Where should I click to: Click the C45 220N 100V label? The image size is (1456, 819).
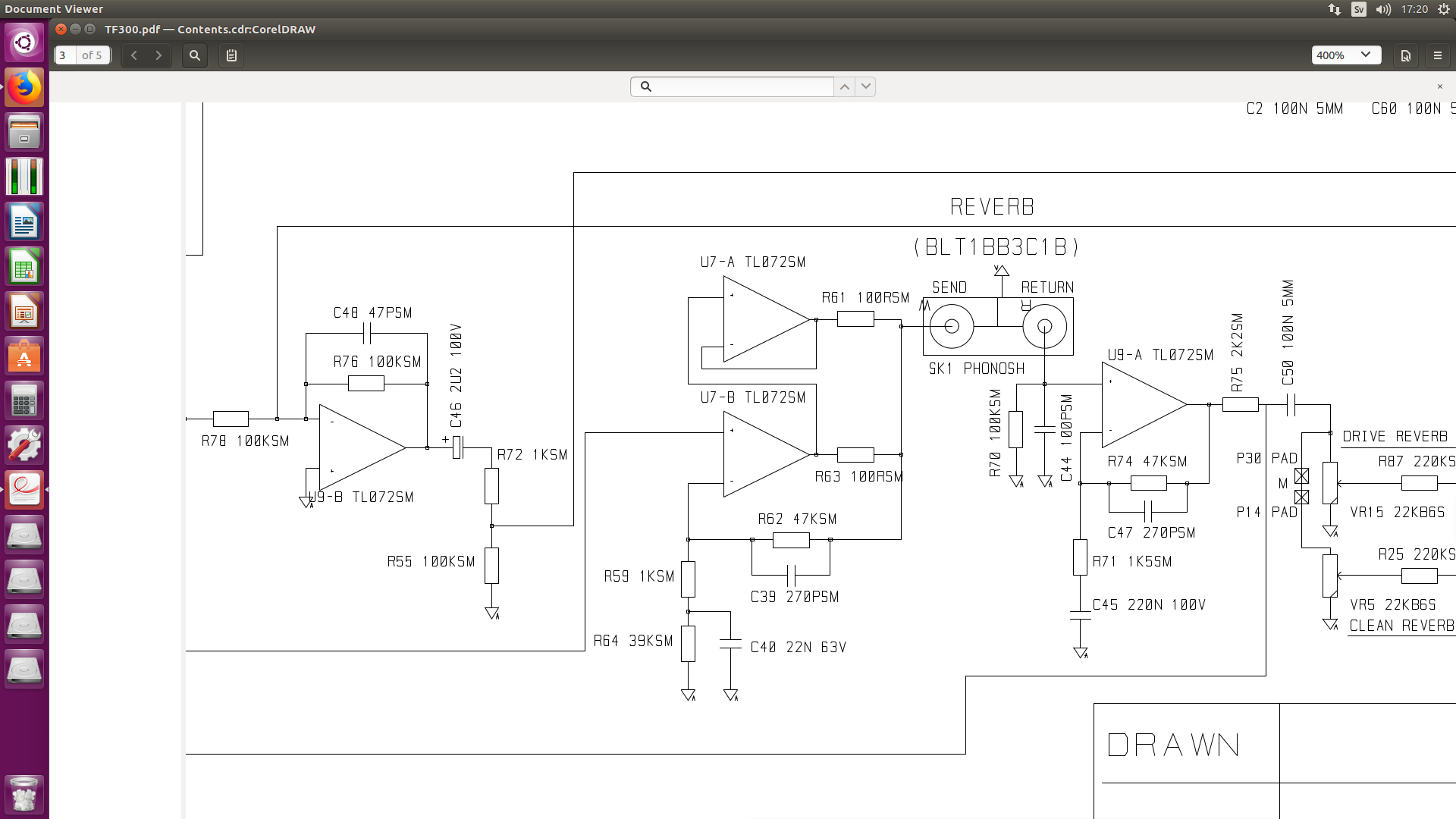tap(1149, 605)
